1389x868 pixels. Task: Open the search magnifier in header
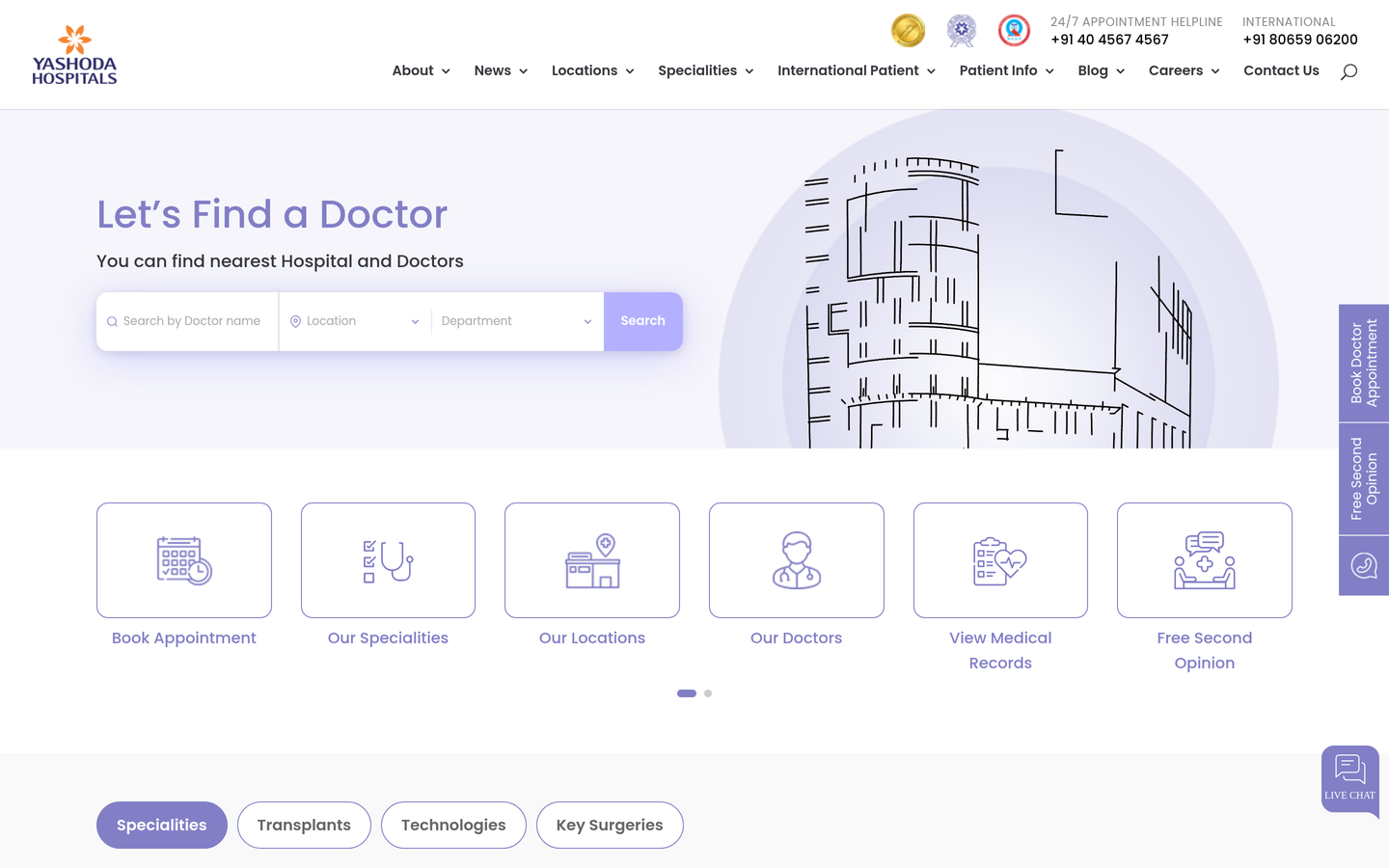pyautogui.click(x=1348, y=71)
